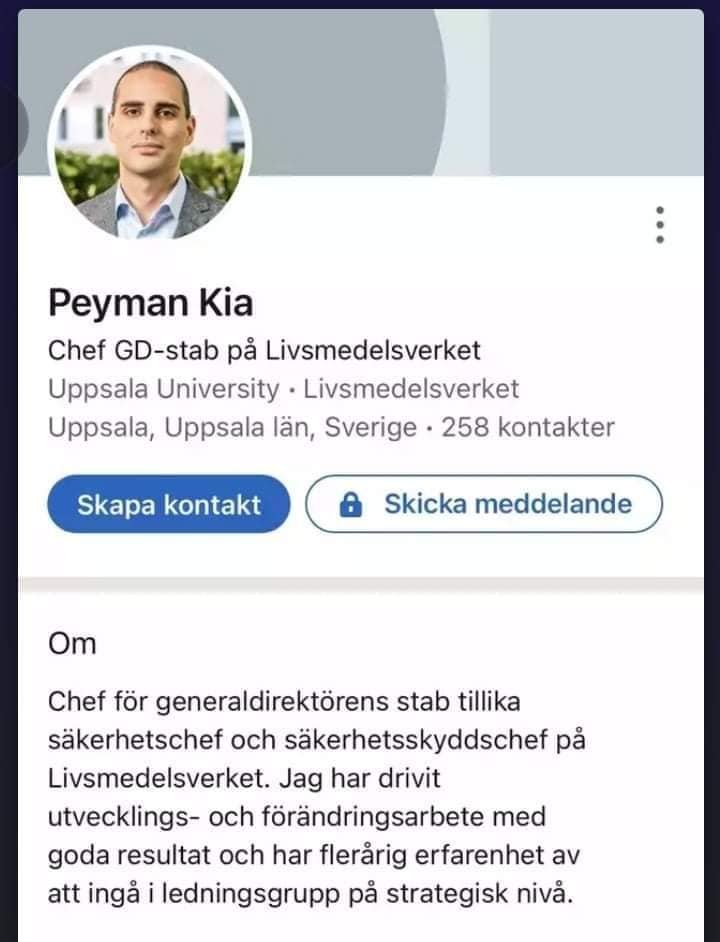Click the line "Livsmedelsverket. Jag har drivit"
The image size is (720, 942).
(x=244, y=778)
